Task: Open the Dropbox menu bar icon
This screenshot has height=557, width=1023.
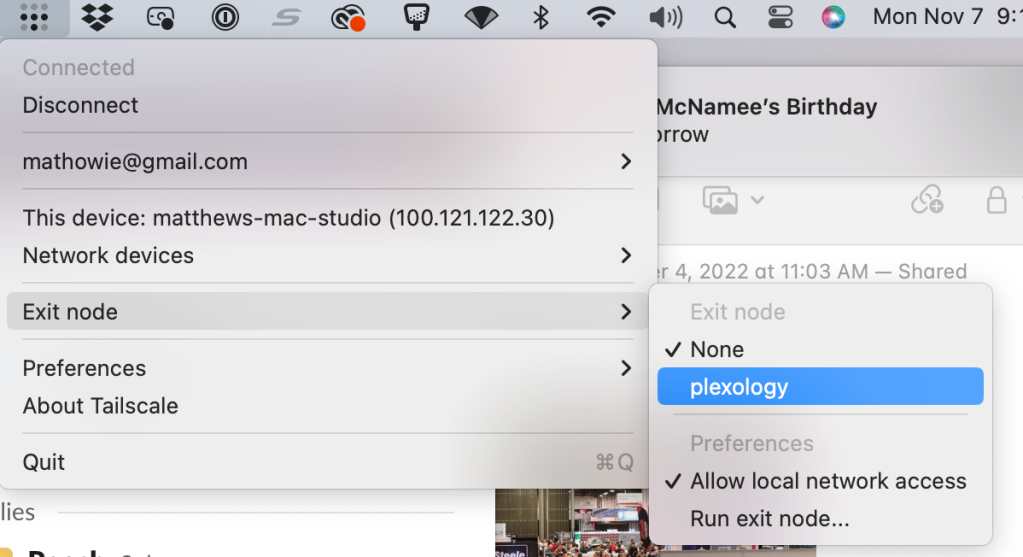Action: point(97,17)
